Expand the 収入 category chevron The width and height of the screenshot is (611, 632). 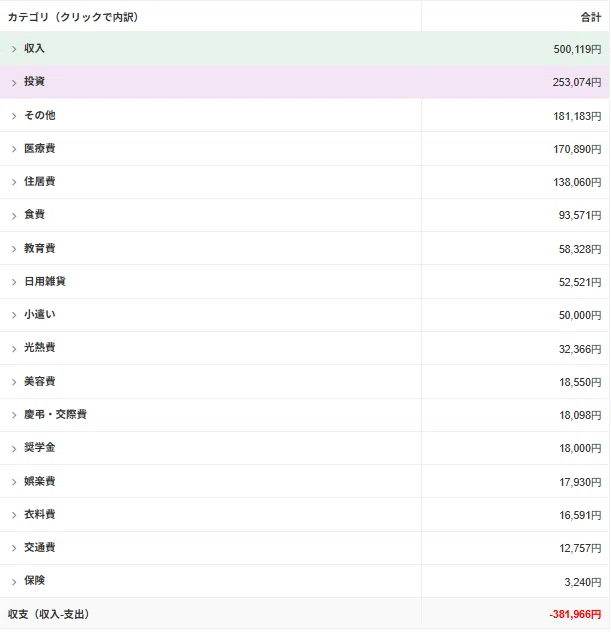click(x=14, y=49)
